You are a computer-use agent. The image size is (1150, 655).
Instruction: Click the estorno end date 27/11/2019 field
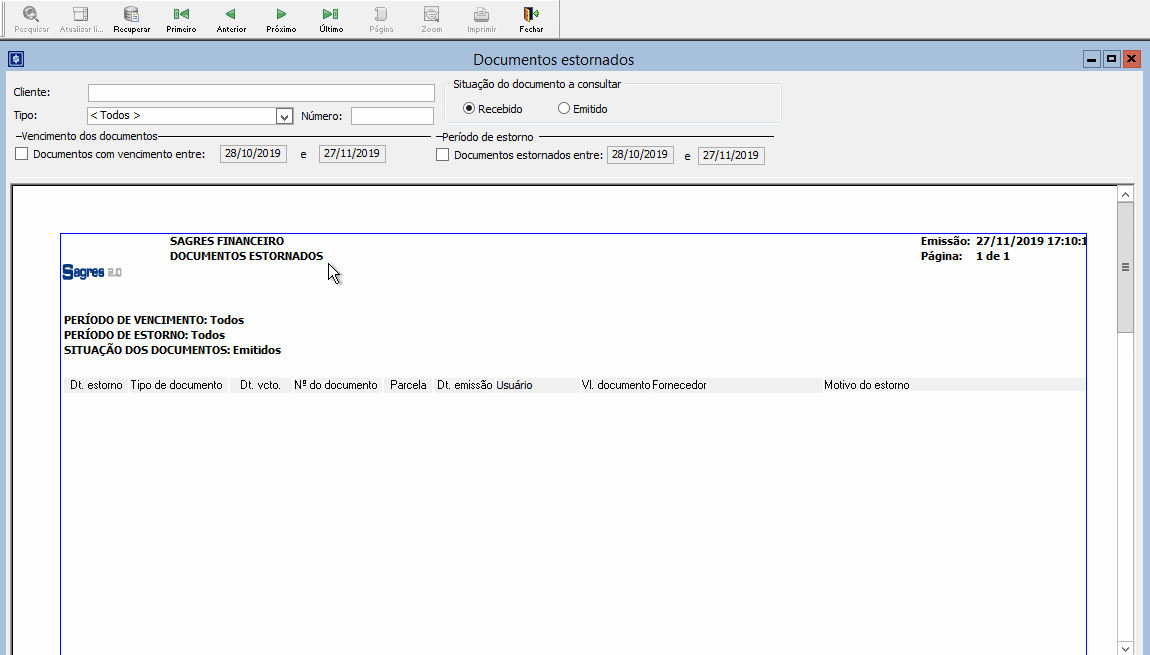(x=731, y=155)
